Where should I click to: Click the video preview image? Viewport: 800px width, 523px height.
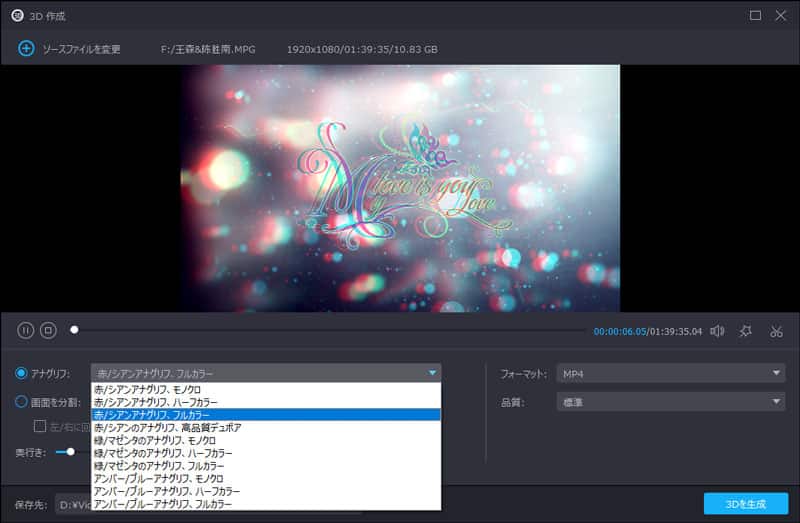(x=400, y=188)
